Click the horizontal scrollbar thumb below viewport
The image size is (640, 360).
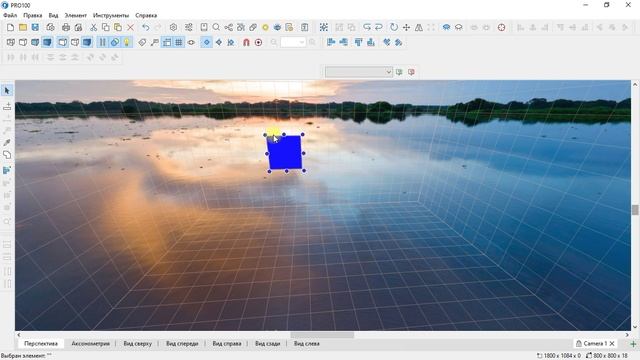pyautogui.click(x=322, y=335)
